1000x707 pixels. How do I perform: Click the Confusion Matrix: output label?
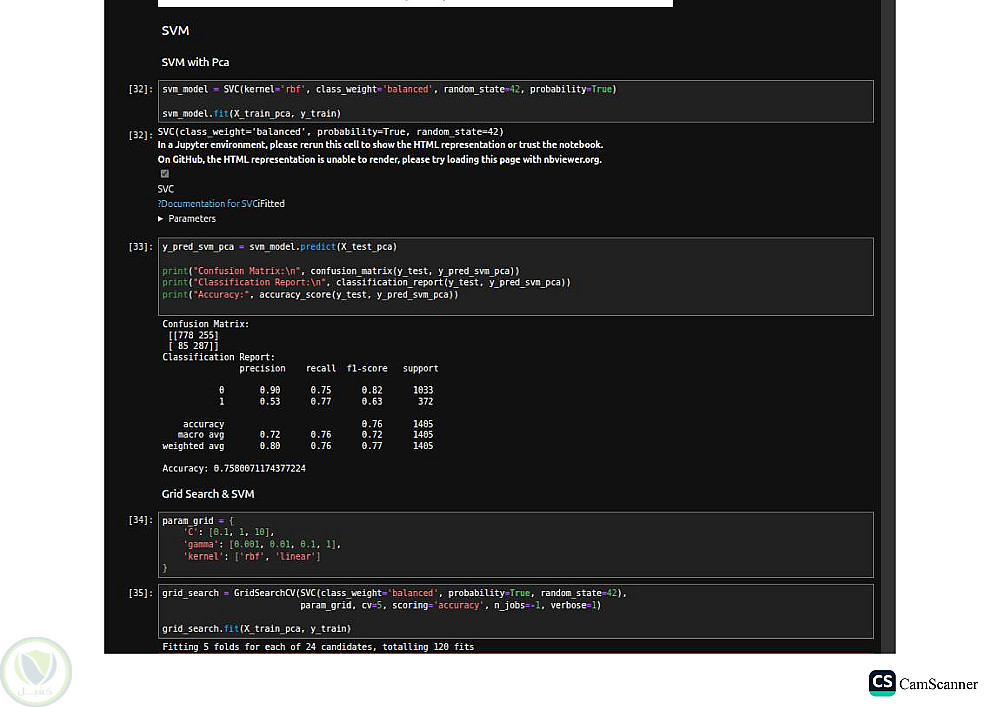point(205,324)
